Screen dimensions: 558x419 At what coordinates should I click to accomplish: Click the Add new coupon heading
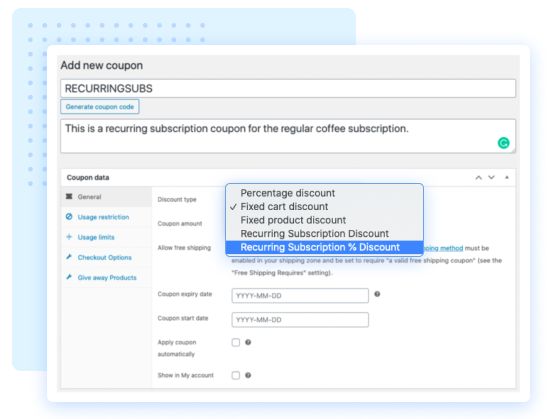click(102, 66)
